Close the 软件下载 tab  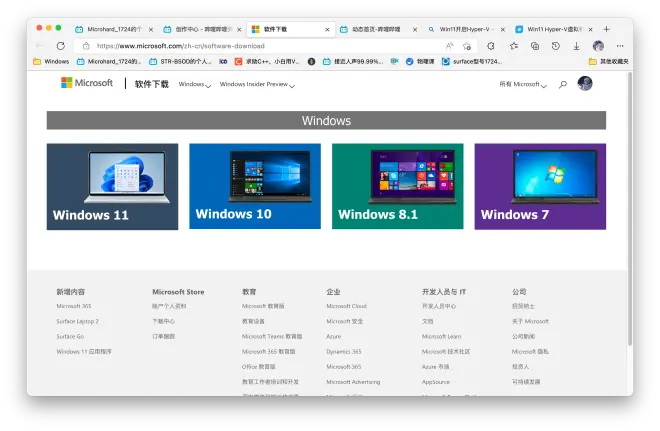pyautogui.click(x=327, y=29)
